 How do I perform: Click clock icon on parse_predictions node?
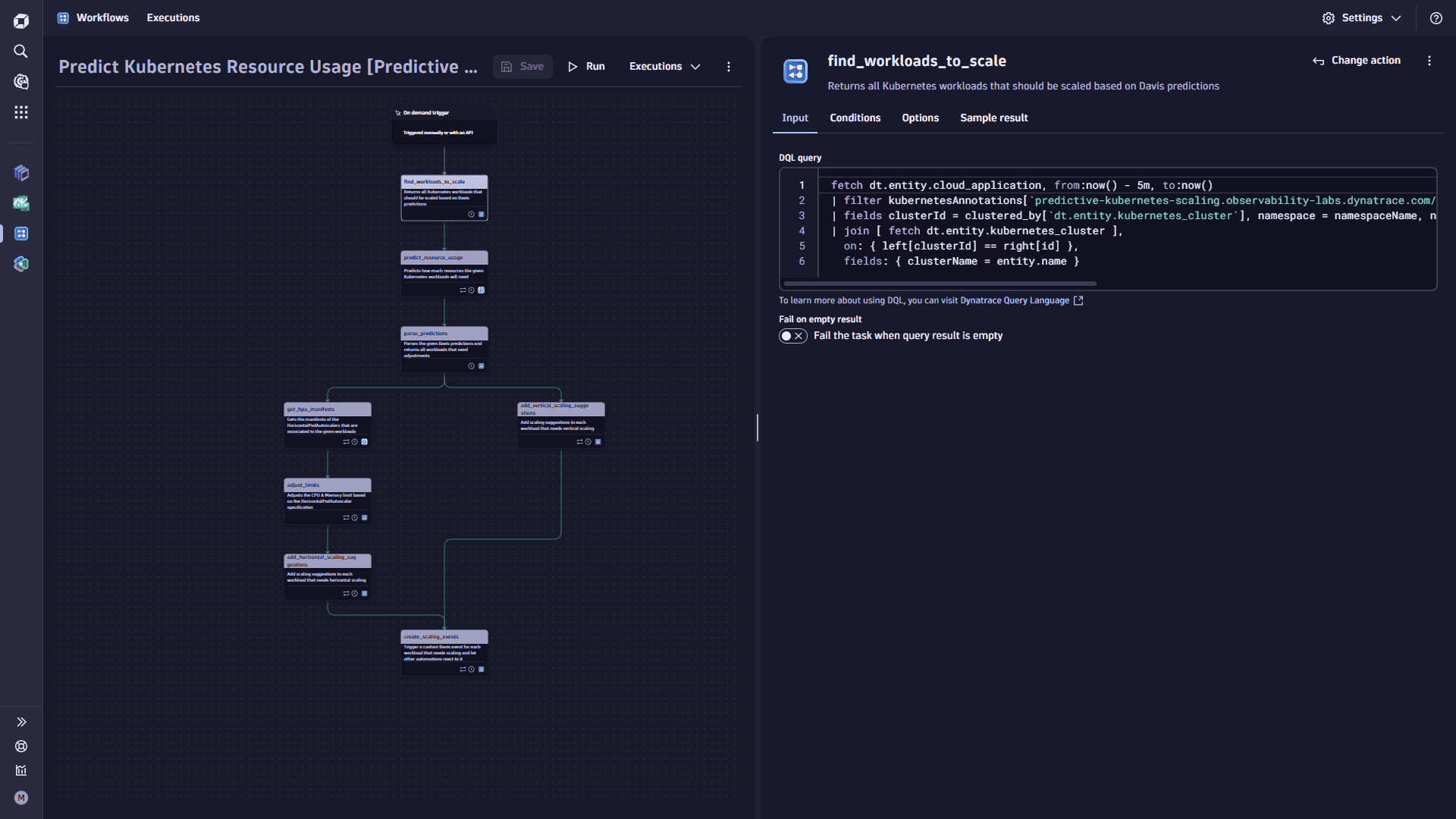471,366
